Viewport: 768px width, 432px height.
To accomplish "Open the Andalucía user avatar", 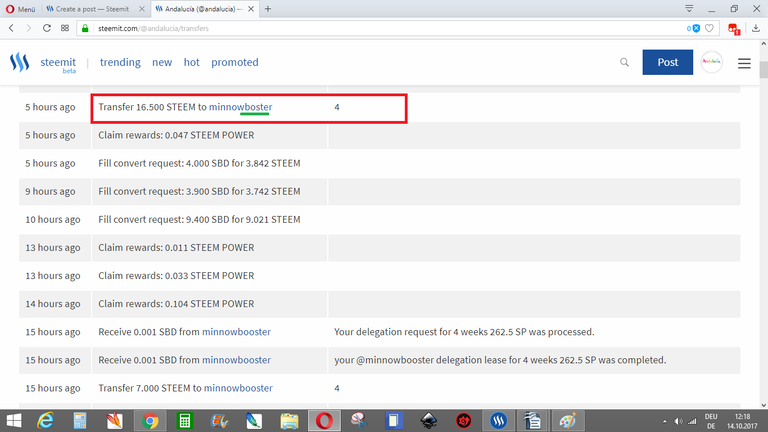I will pyautogui.click(x=712, y=62).
